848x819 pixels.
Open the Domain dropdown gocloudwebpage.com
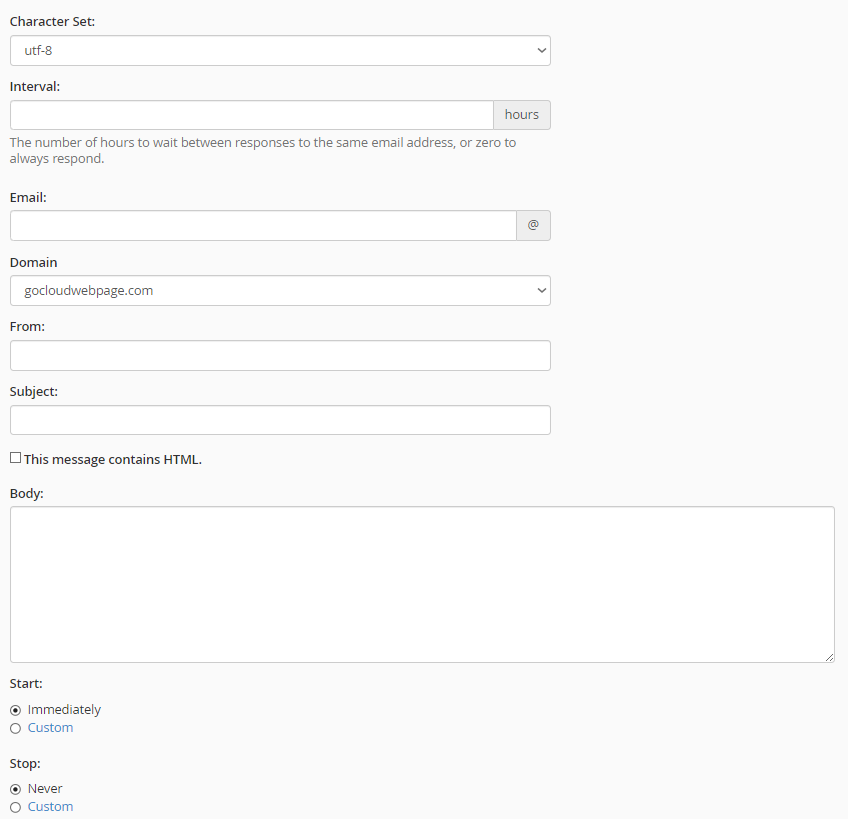point(280,290)
